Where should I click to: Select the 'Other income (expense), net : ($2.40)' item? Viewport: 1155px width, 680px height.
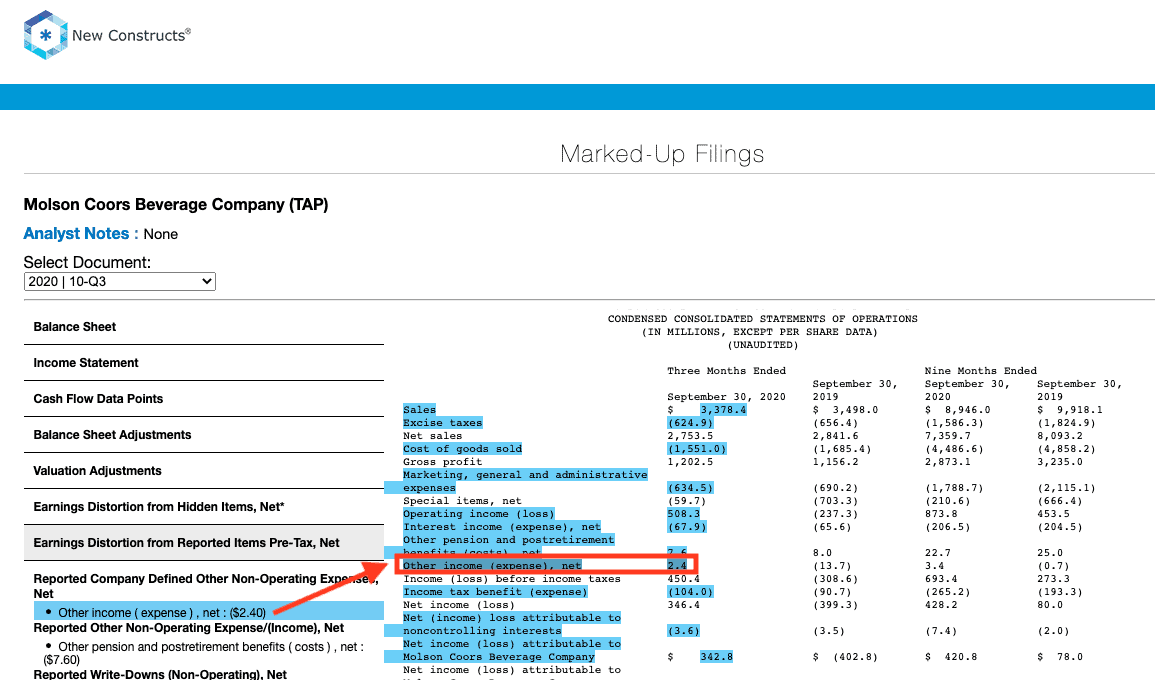pos(209,612)
